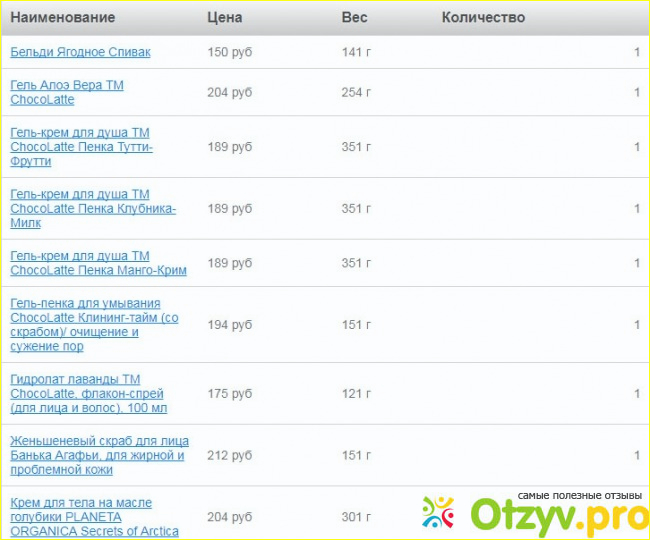
Task: Open the PLANETA ORGANICA body cream link
Action: (x=94, y=517)
